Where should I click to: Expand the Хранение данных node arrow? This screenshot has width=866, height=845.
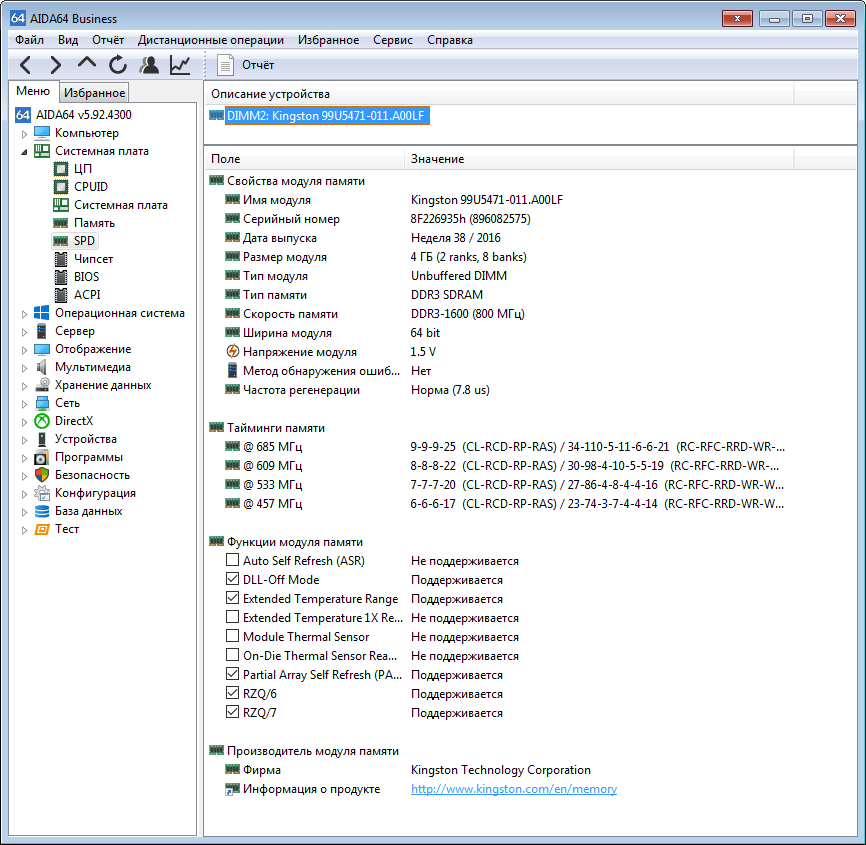24,385
